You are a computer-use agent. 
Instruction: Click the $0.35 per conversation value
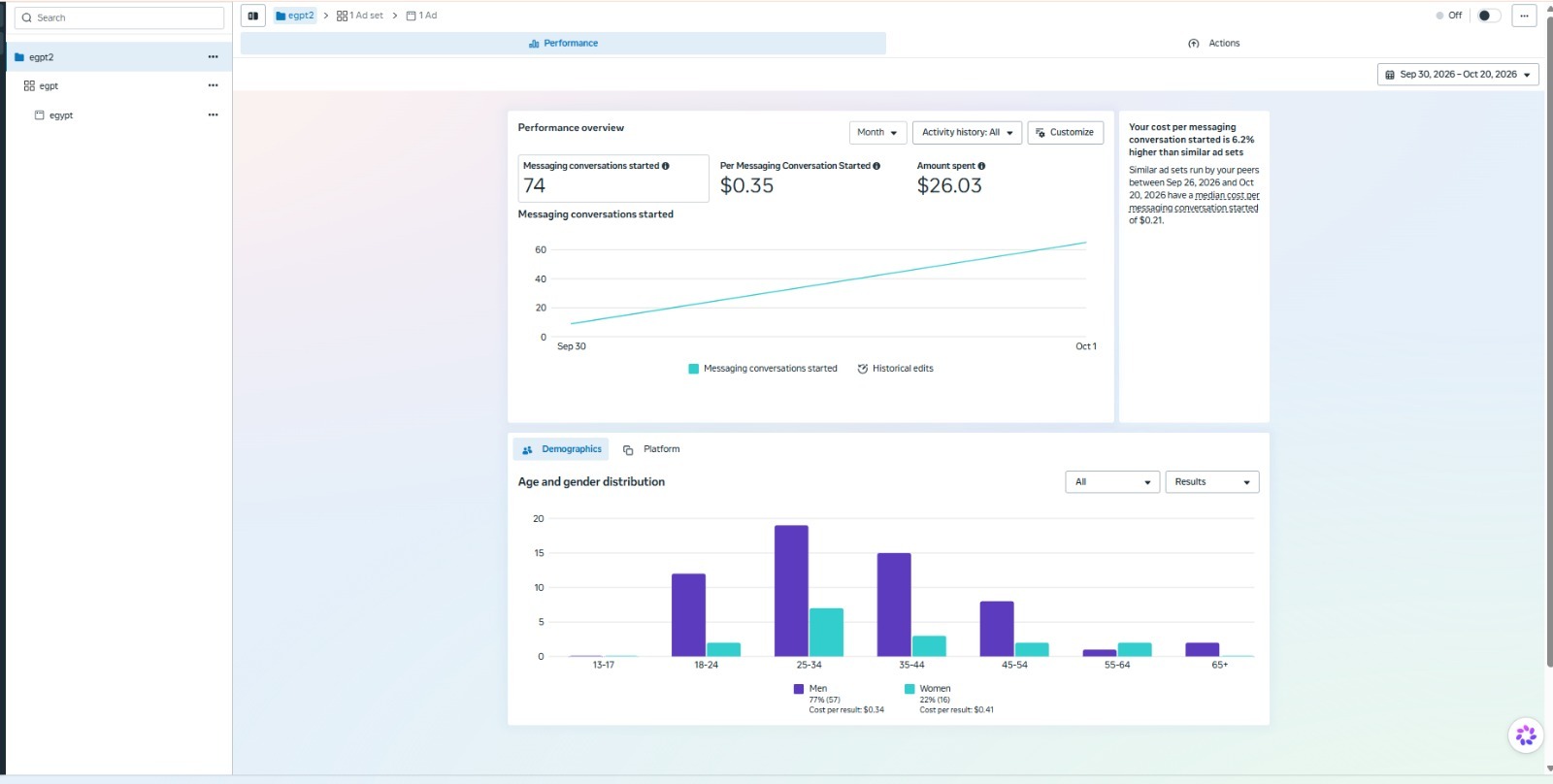point(746,186)
